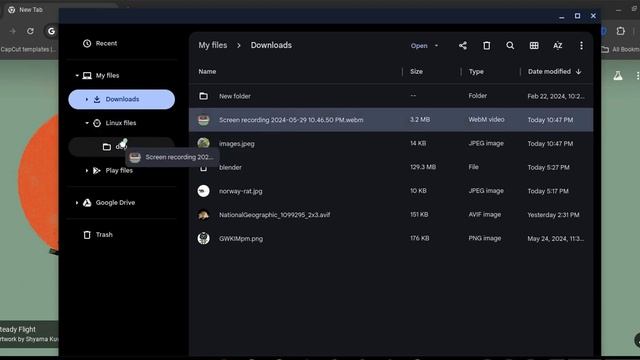Click the 129.3 MB size cell

coord(423,167)
